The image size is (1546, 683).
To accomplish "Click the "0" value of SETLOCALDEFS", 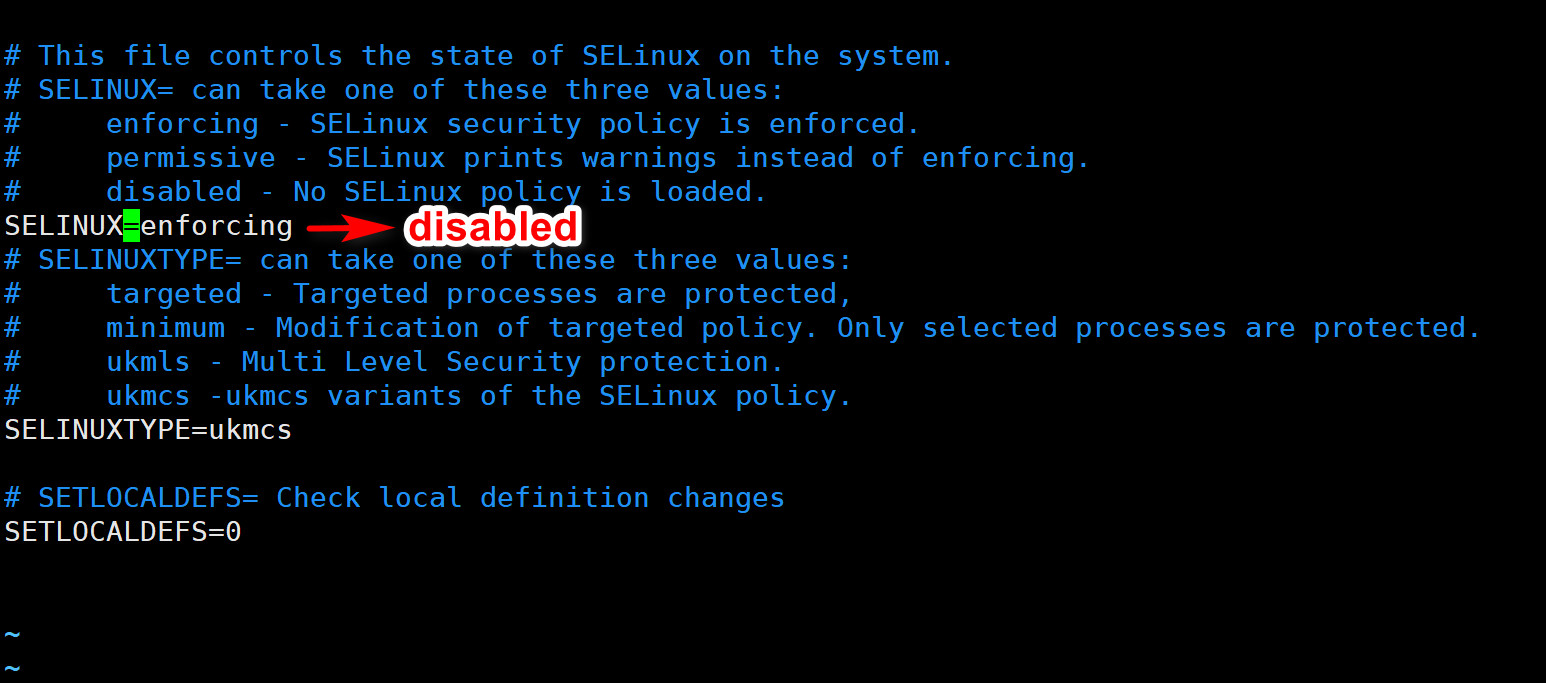I will tap(233, 532).
